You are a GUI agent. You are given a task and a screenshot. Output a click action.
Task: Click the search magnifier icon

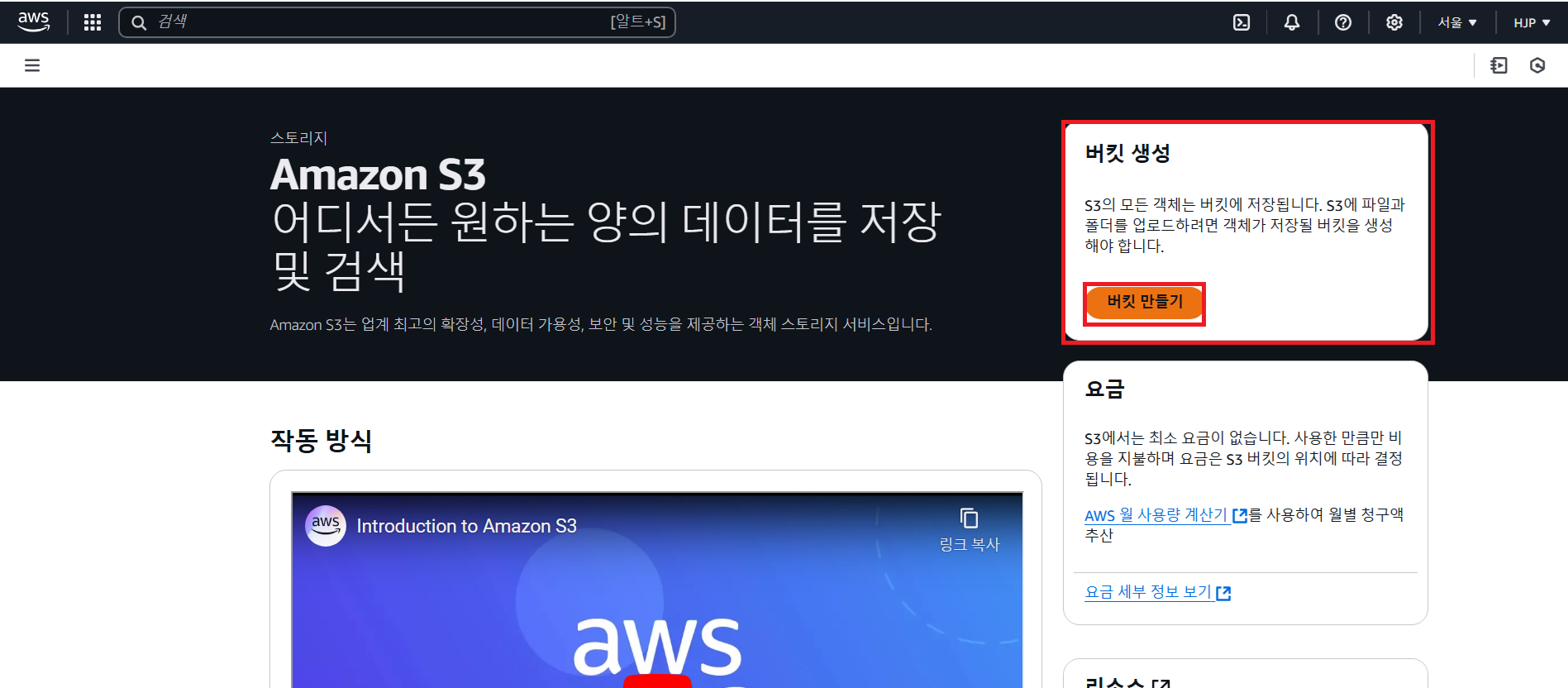point(139,22)
